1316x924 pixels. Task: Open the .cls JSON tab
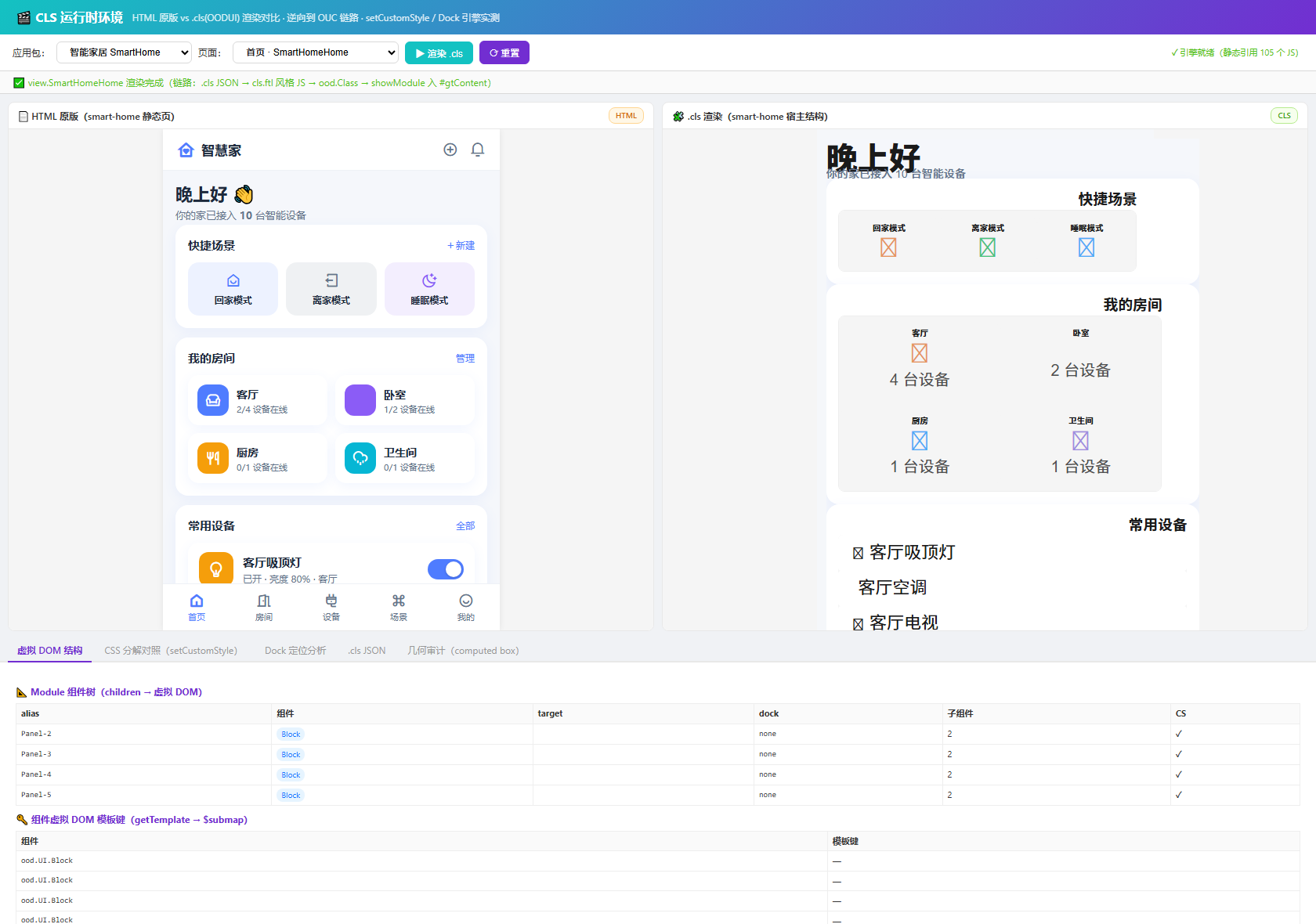click(x=367, y=651)
